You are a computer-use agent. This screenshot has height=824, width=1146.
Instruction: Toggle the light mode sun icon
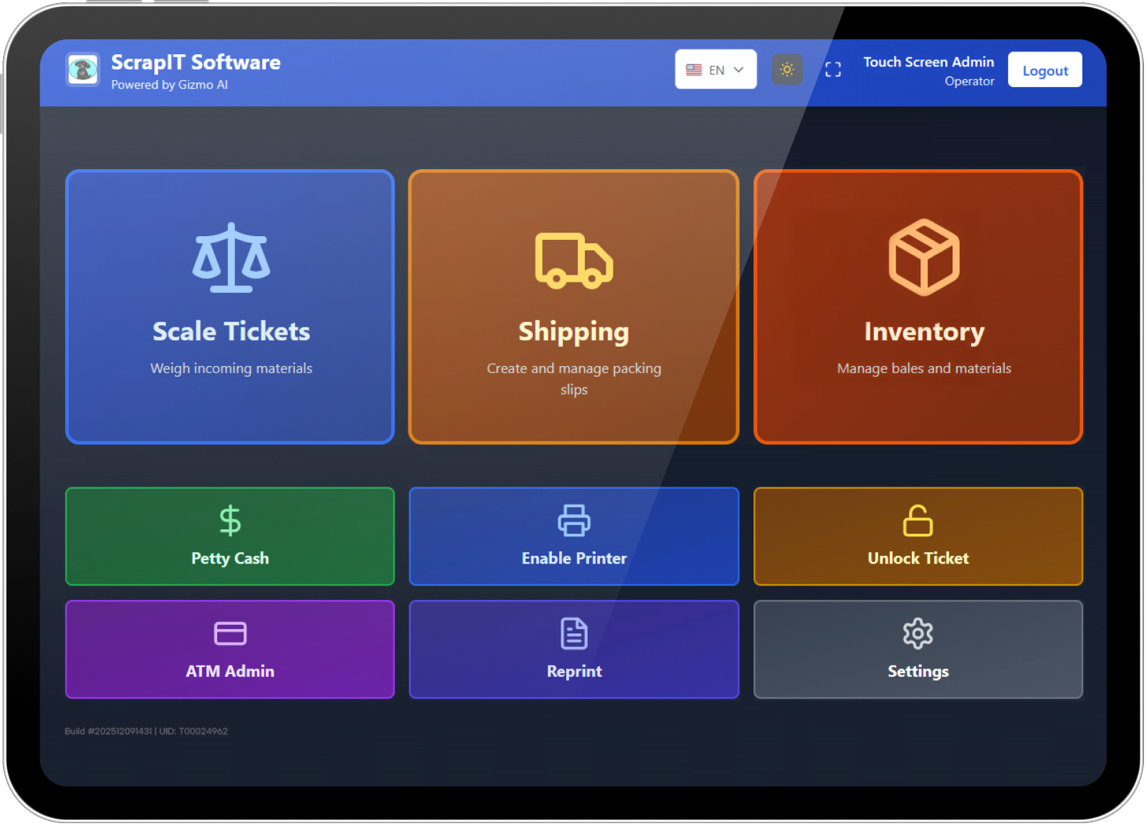787,69
